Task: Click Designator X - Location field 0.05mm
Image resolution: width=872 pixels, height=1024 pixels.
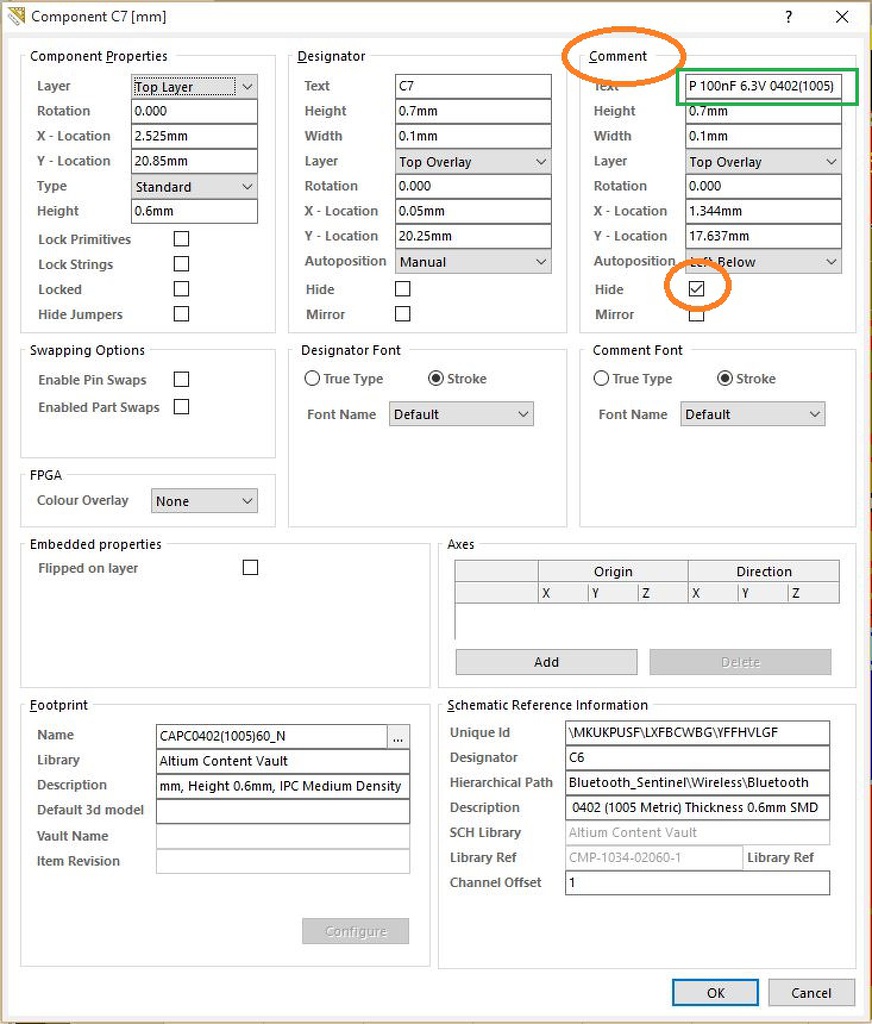Action: pos(473,211)
